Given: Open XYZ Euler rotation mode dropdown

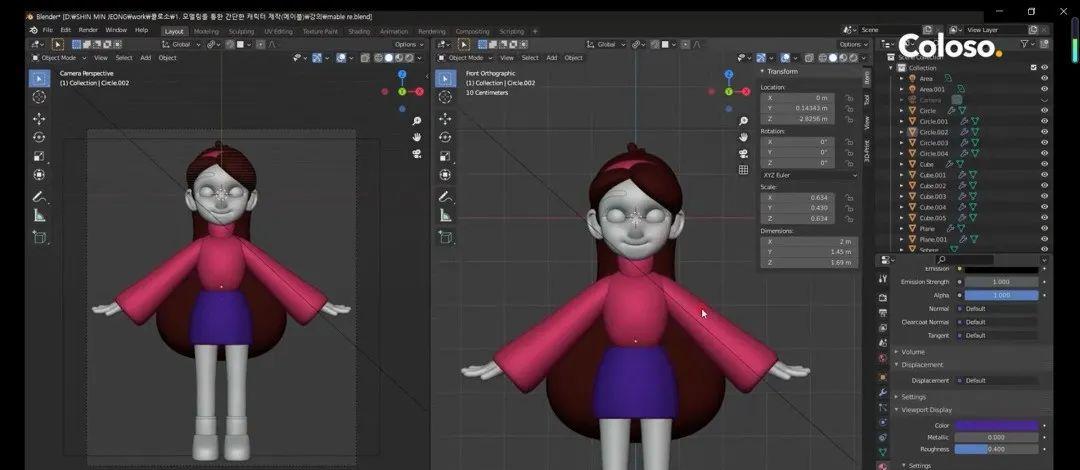Looking at the screenshot, I should (x=809, y=175).
